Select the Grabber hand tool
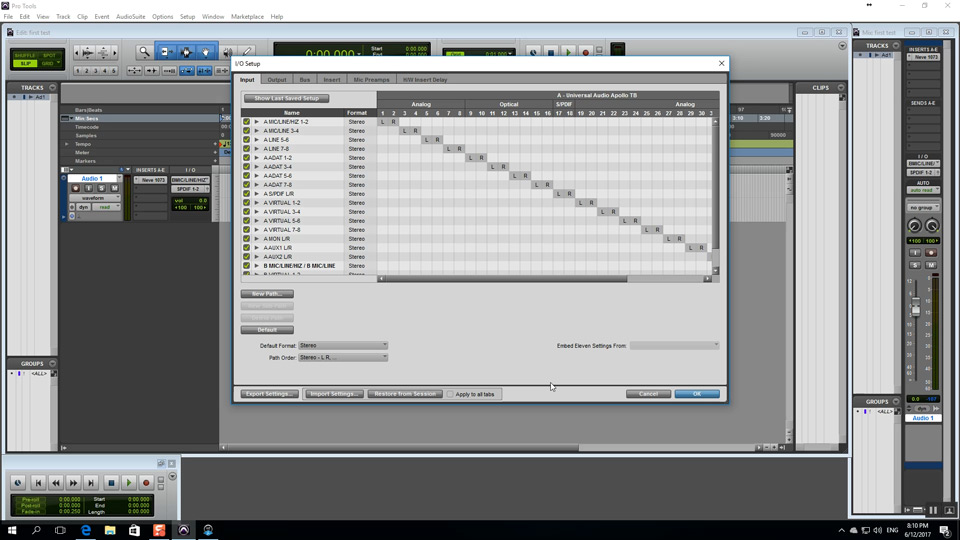960x540 pixels. tap(206, 53)
